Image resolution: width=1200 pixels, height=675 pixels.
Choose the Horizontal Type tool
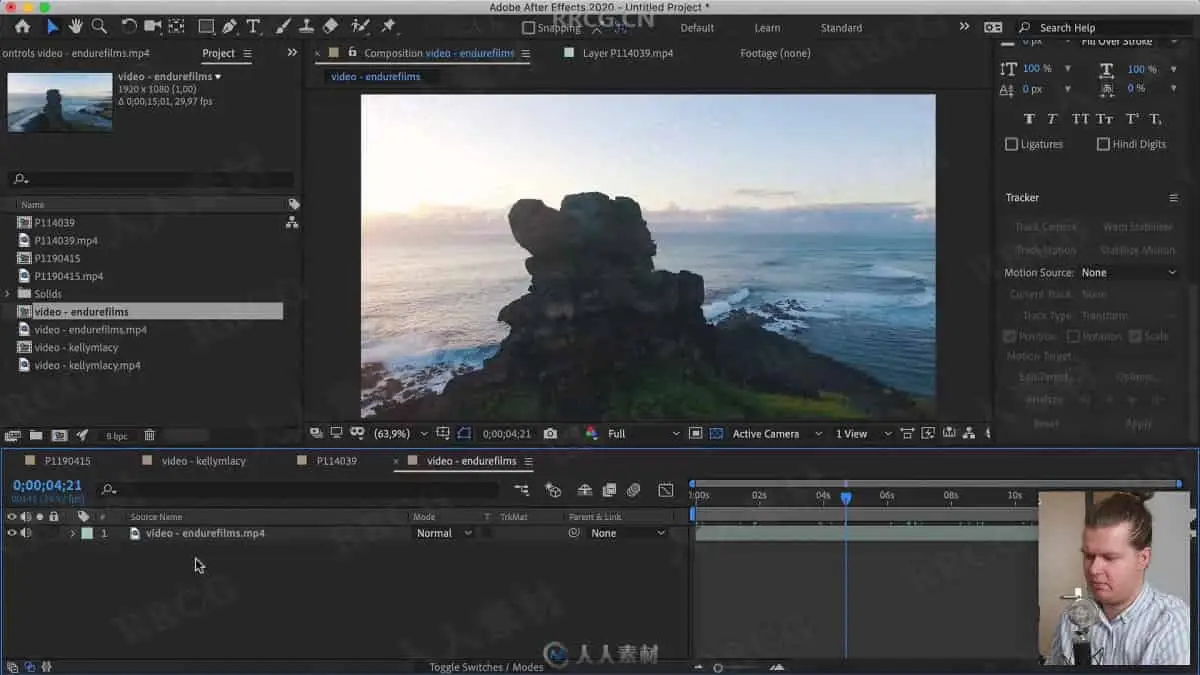[254, 26]
